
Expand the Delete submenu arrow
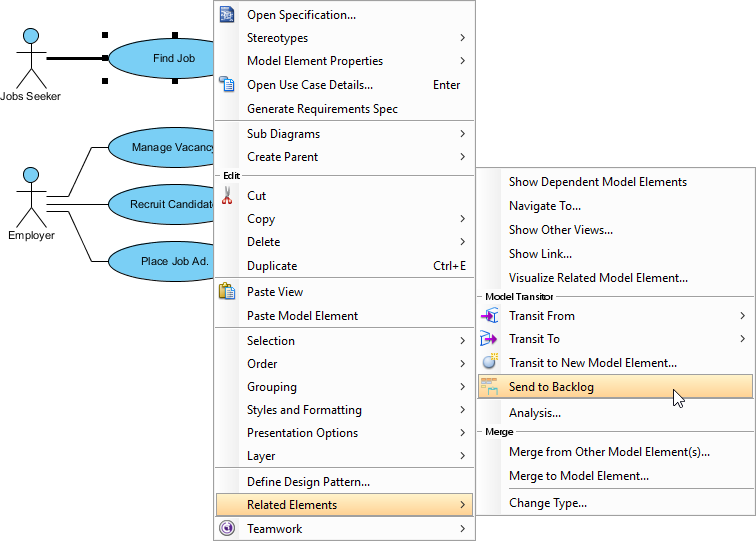[x=462, y=242]
